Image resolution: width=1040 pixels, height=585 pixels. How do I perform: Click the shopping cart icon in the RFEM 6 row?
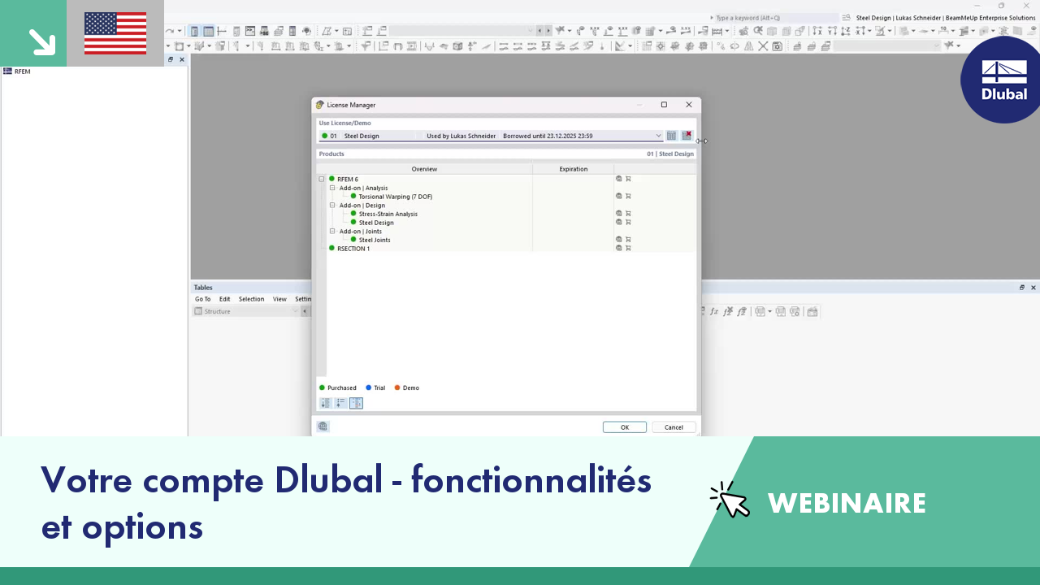click(x=628, y=178)
